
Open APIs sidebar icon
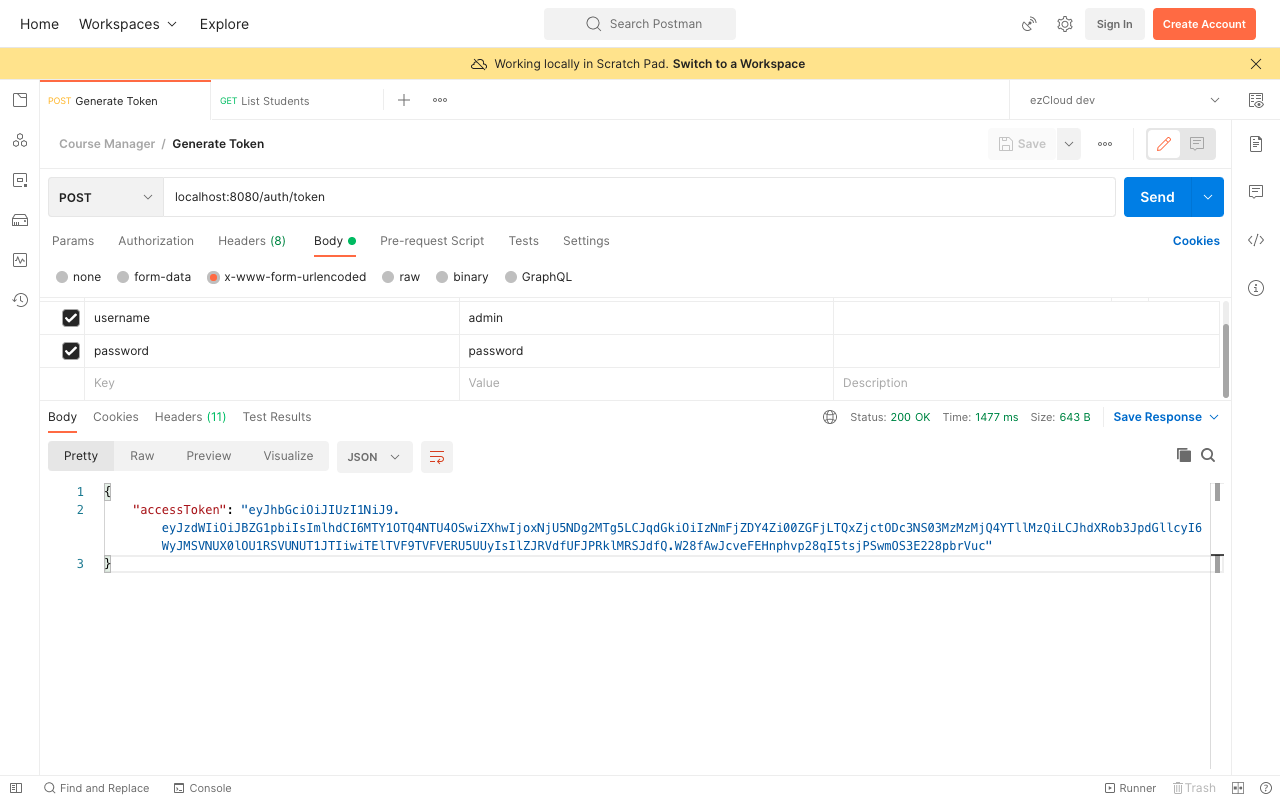click(x=20, y=140)
